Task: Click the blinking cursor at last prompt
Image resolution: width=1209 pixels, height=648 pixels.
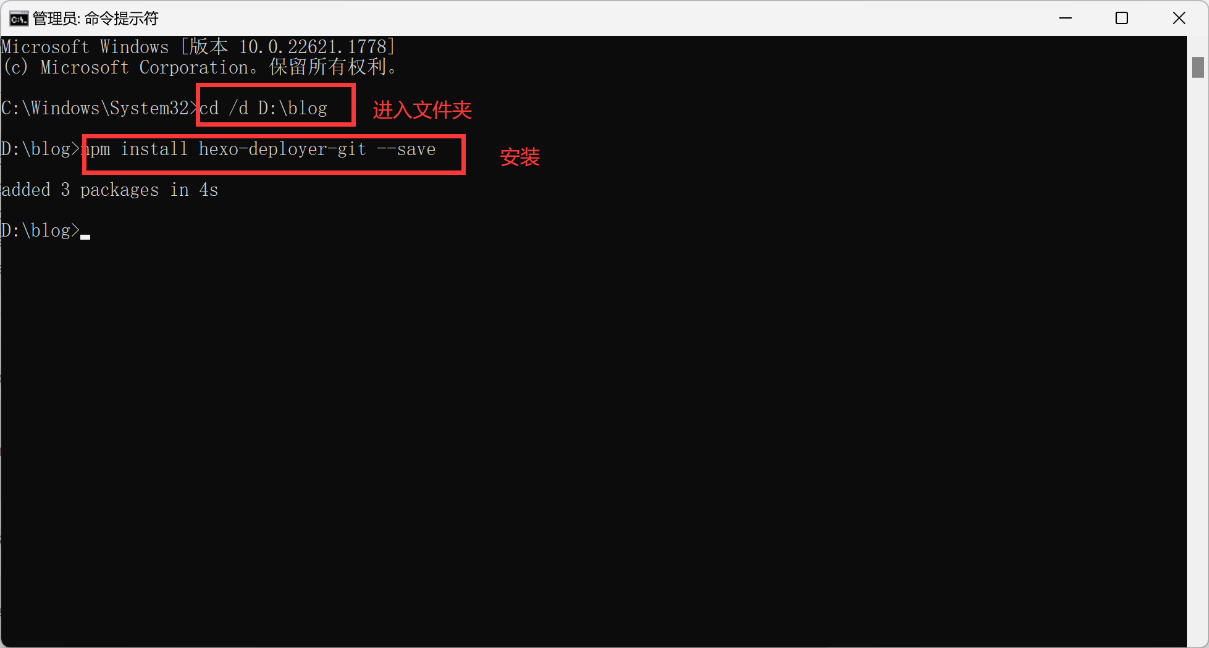Action: (x=85, y=236)
